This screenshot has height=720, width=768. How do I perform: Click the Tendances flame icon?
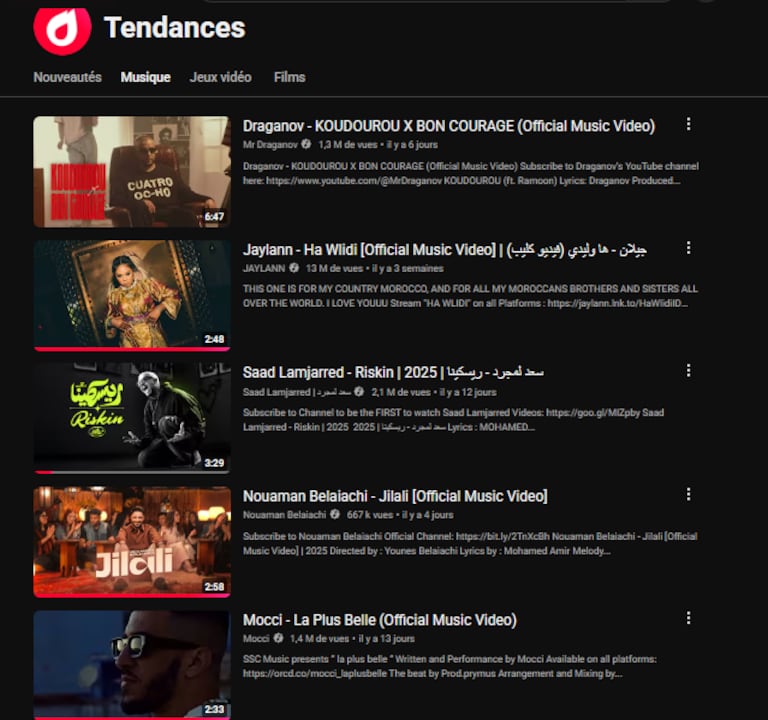[62, 30]
